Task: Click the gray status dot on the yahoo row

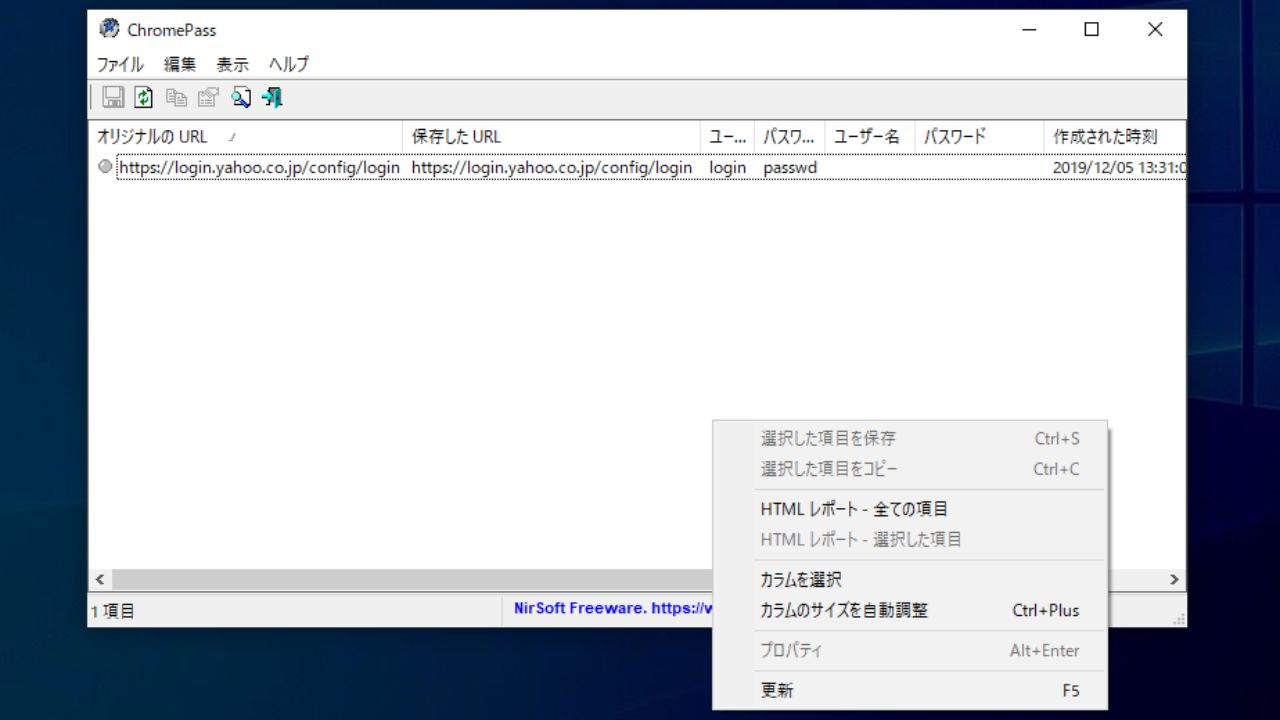Action: [105, 167]
